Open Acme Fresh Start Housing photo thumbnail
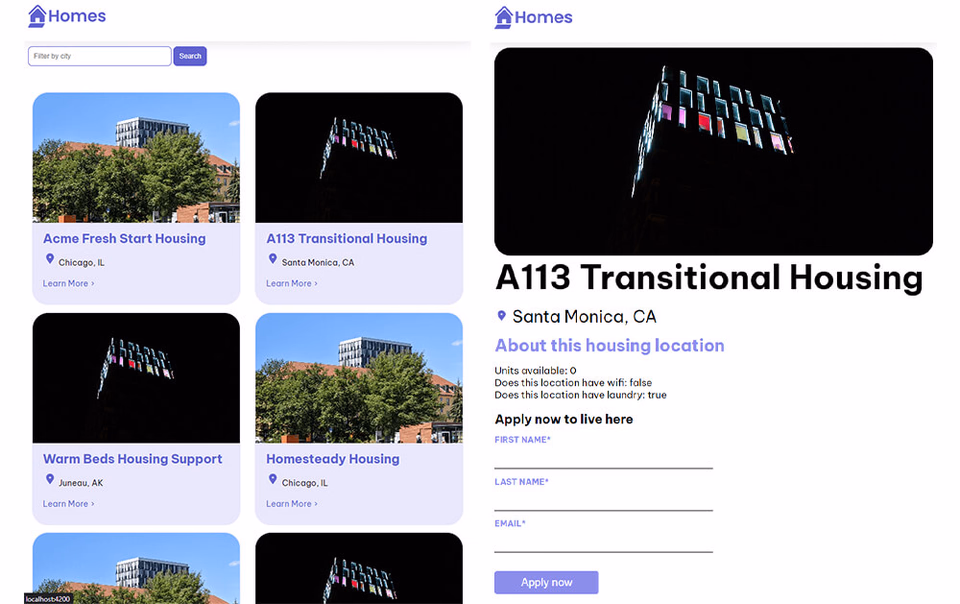 coord(136,157)
